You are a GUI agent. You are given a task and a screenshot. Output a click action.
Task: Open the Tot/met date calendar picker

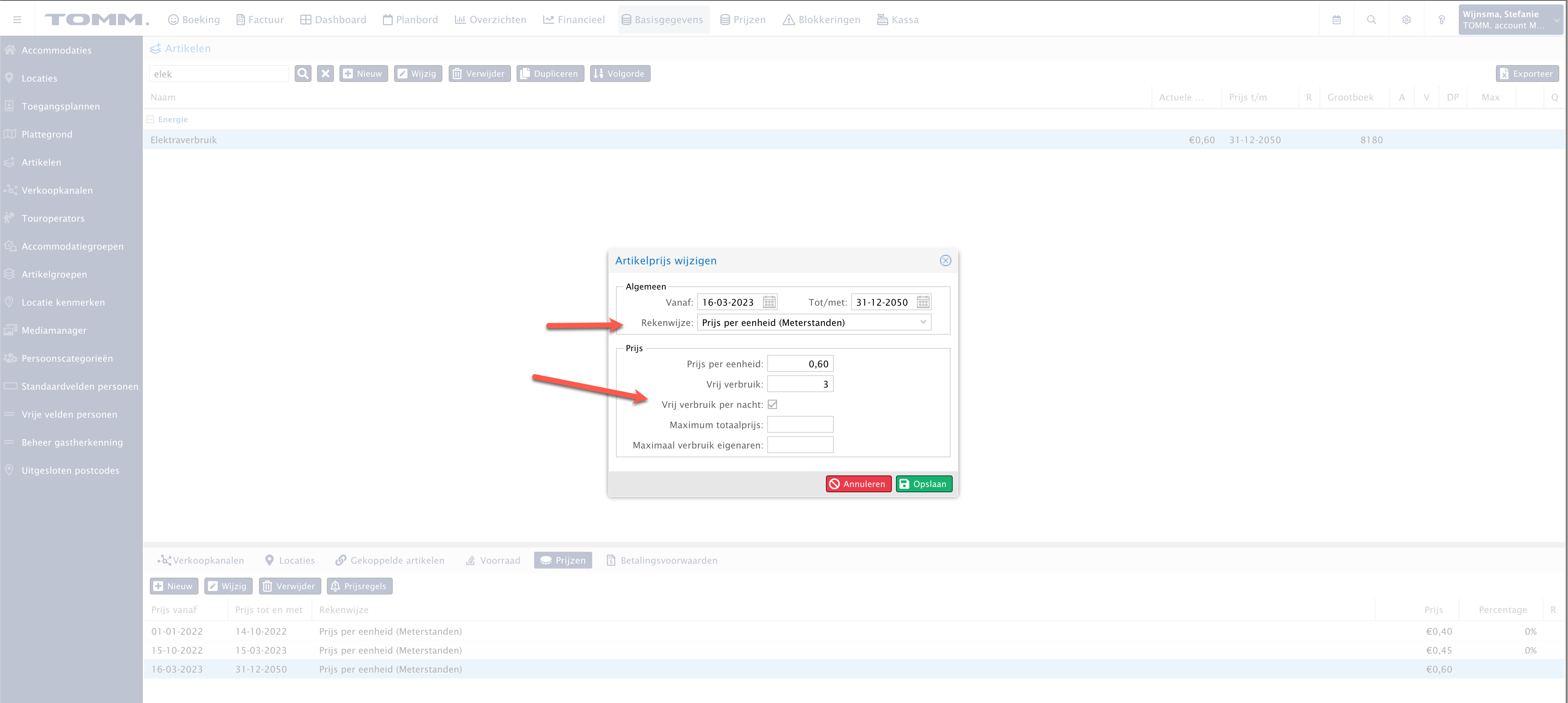click(x=923, y=302)
